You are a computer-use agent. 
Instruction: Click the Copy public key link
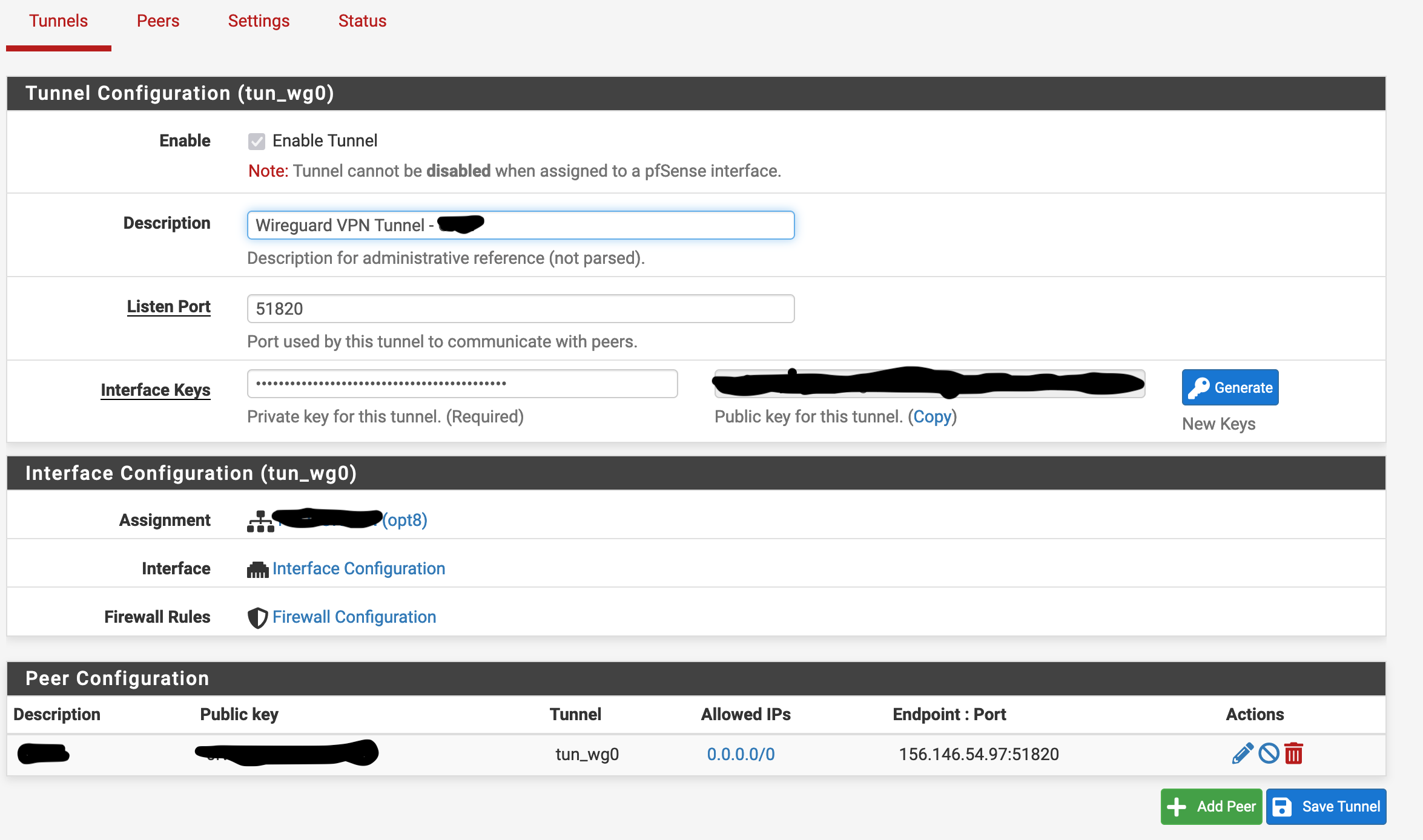click(932, 417)
